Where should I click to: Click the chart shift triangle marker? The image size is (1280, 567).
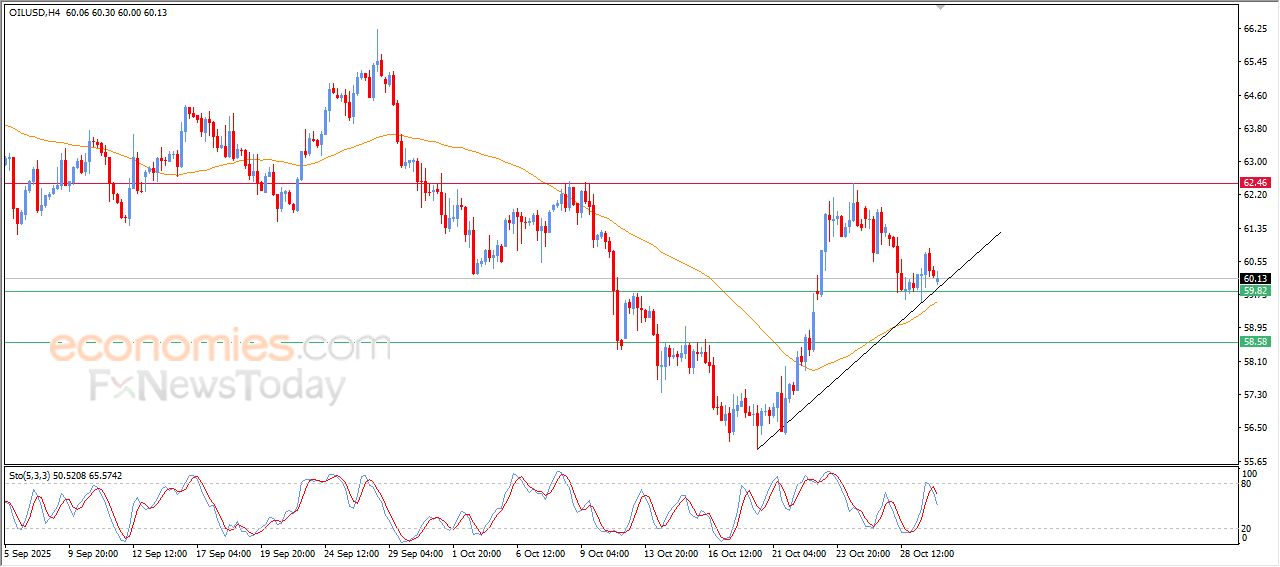939,7
